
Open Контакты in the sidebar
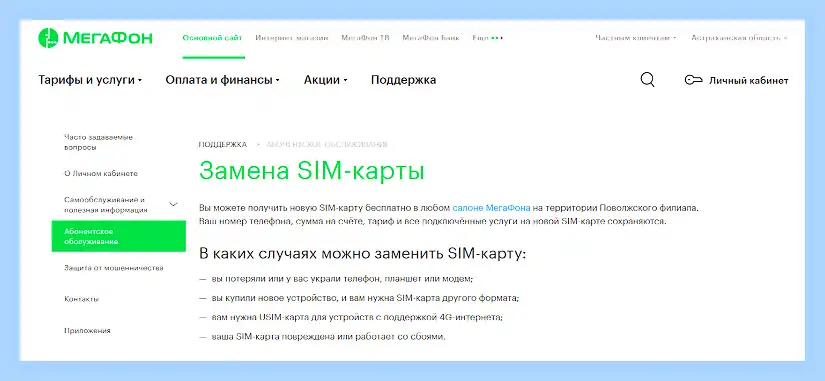pyautogui.click(x=82, y=299)
